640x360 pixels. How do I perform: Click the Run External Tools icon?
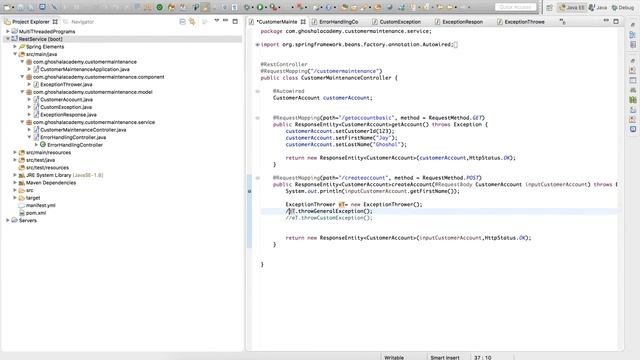point(273,7)
